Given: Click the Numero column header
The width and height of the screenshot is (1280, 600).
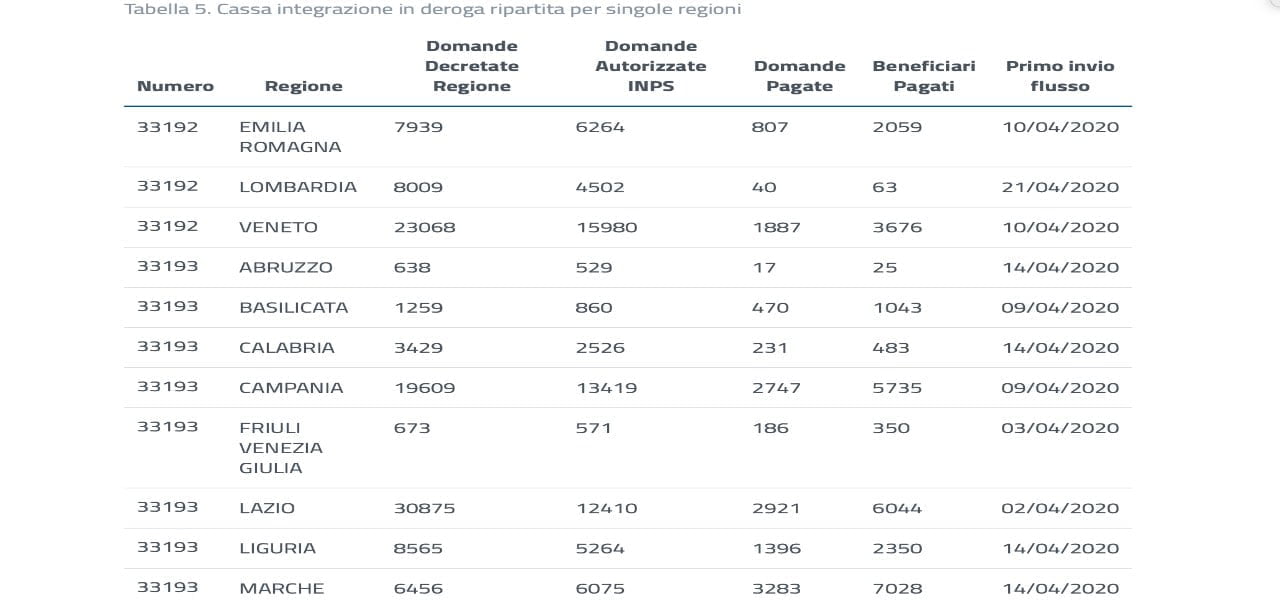Looking at the screenshot, I should [x=175, y=86].
